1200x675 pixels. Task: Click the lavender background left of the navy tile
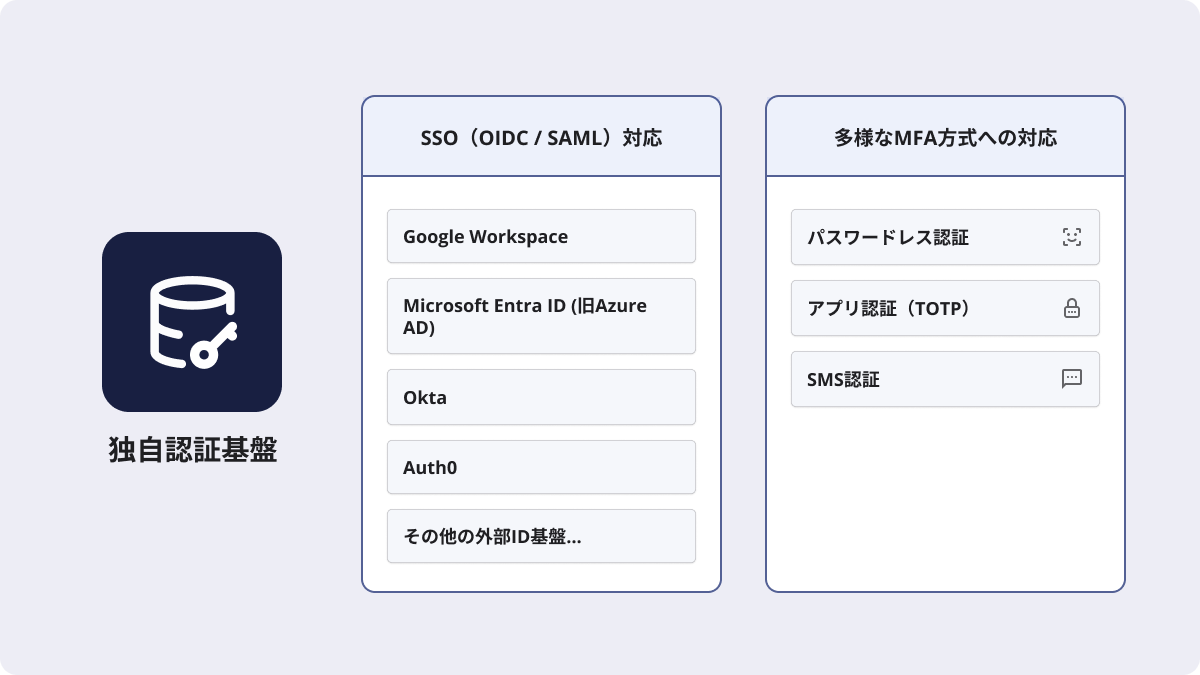50,322
